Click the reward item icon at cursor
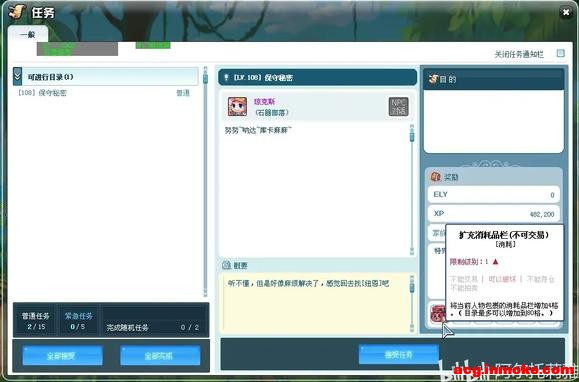 pos(438,314)
